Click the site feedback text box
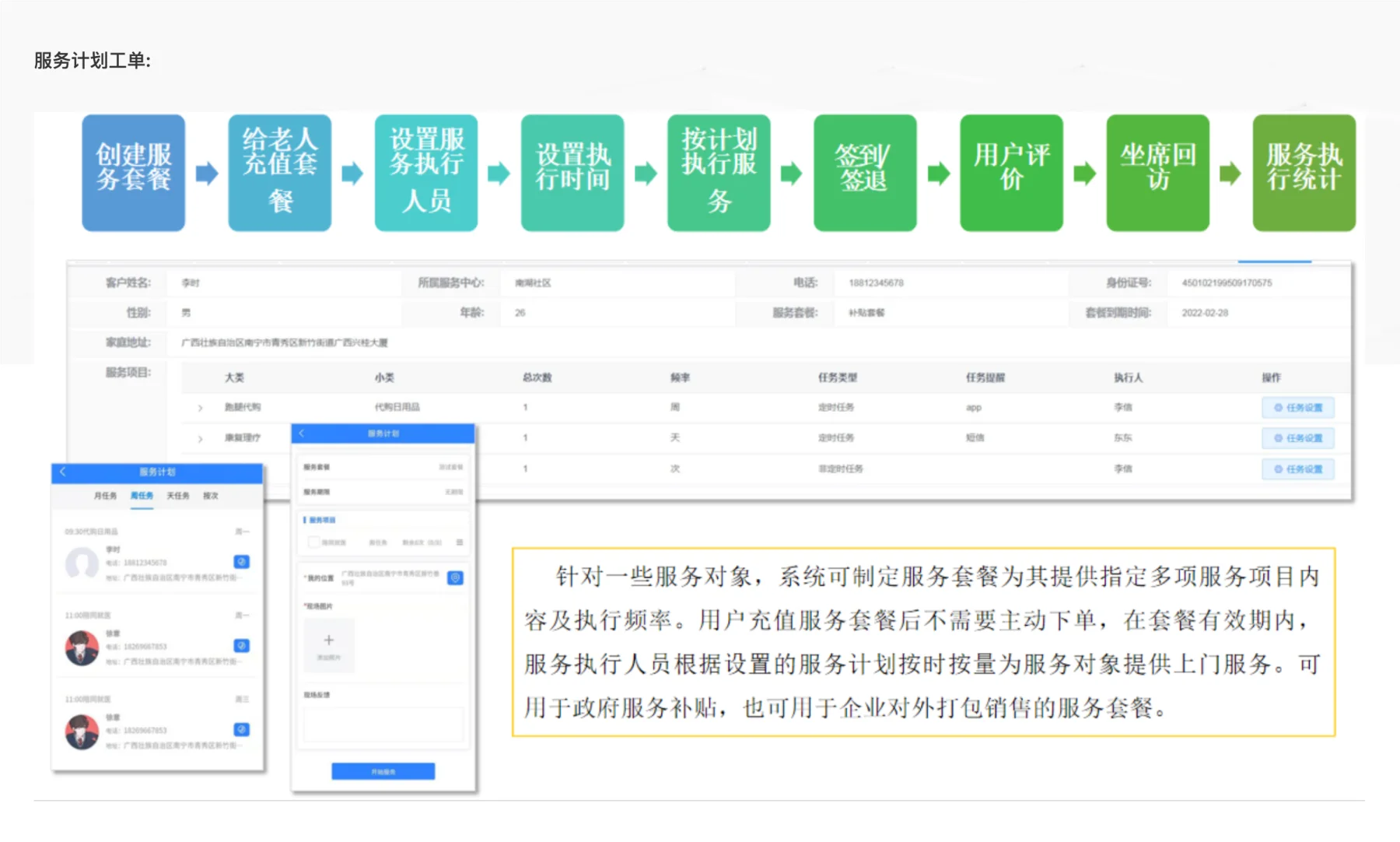Screen dimensions: 1400x842 coord(383,724)
